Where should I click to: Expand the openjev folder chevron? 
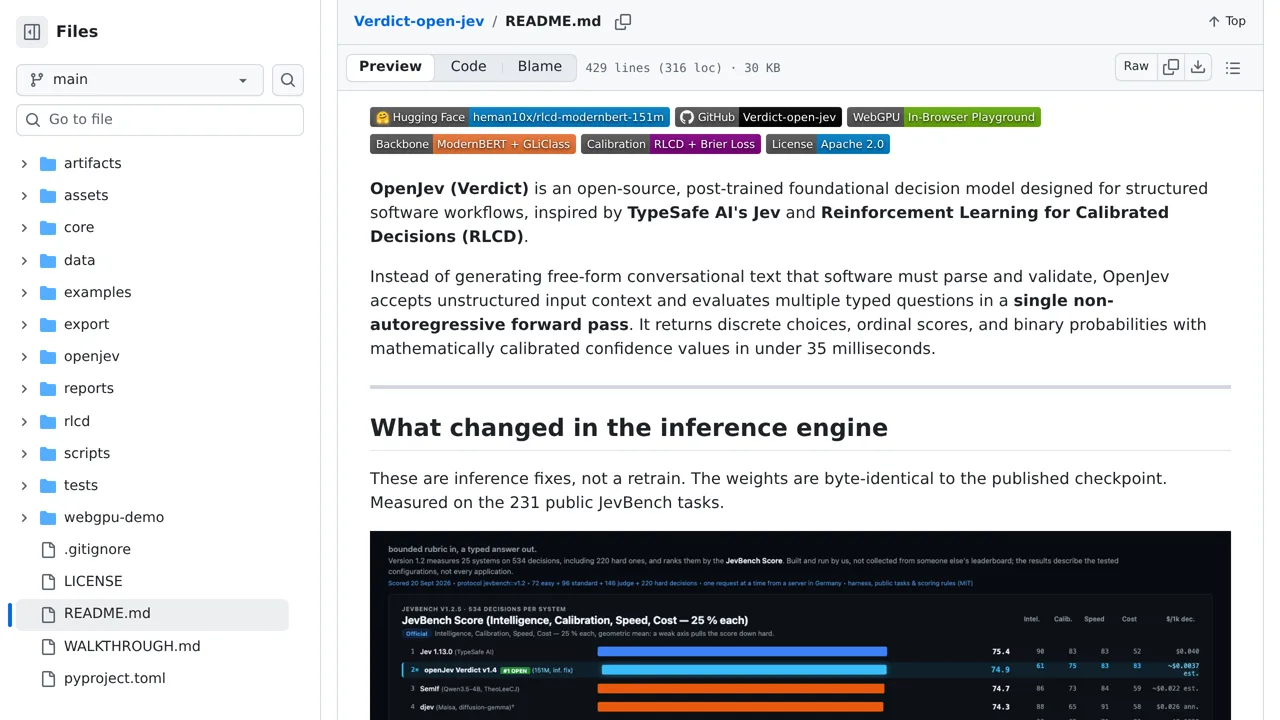(24, 356)
